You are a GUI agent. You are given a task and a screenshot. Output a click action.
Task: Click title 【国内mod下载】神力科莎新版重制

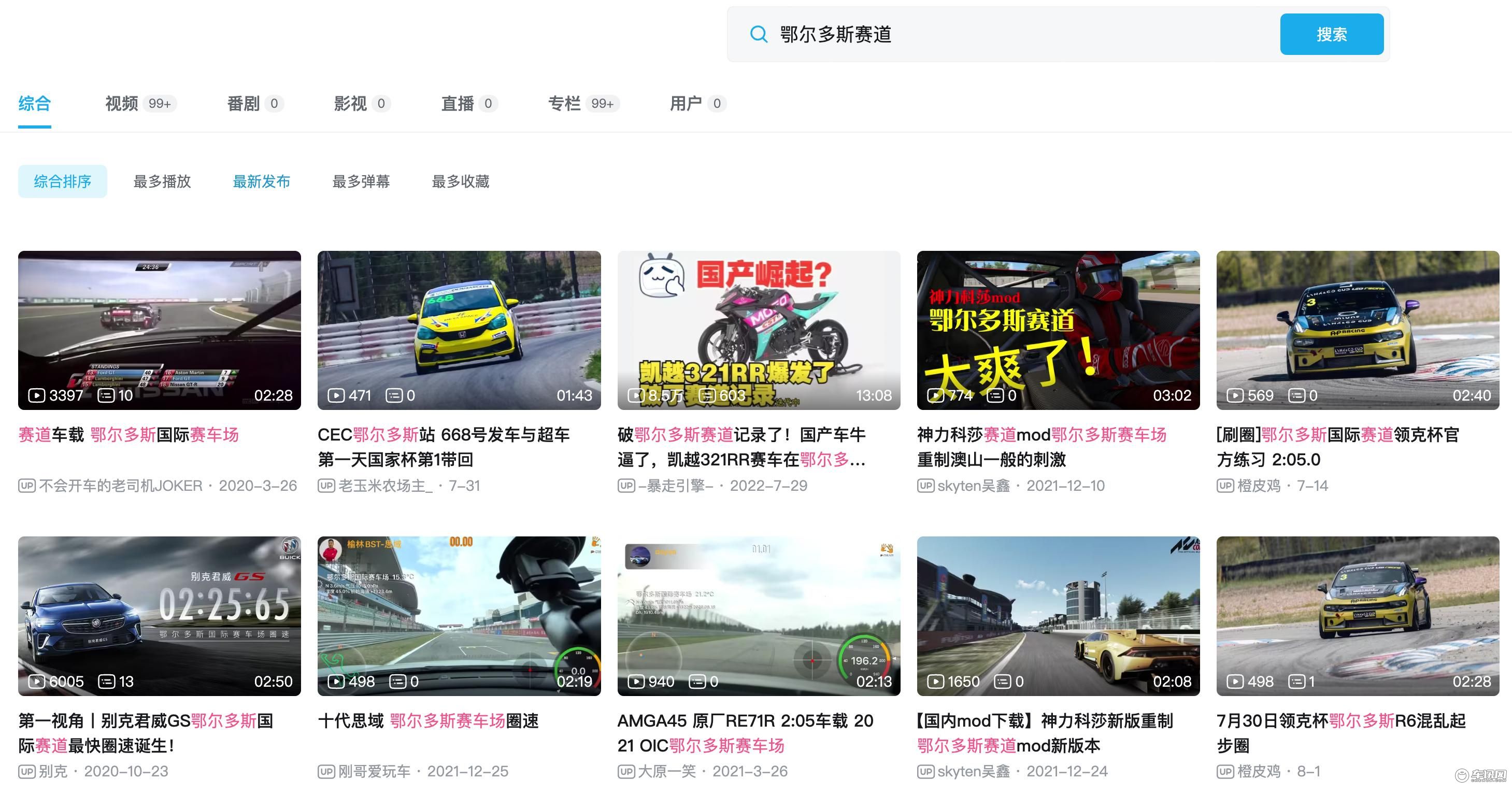click(x=1045, y=733)
